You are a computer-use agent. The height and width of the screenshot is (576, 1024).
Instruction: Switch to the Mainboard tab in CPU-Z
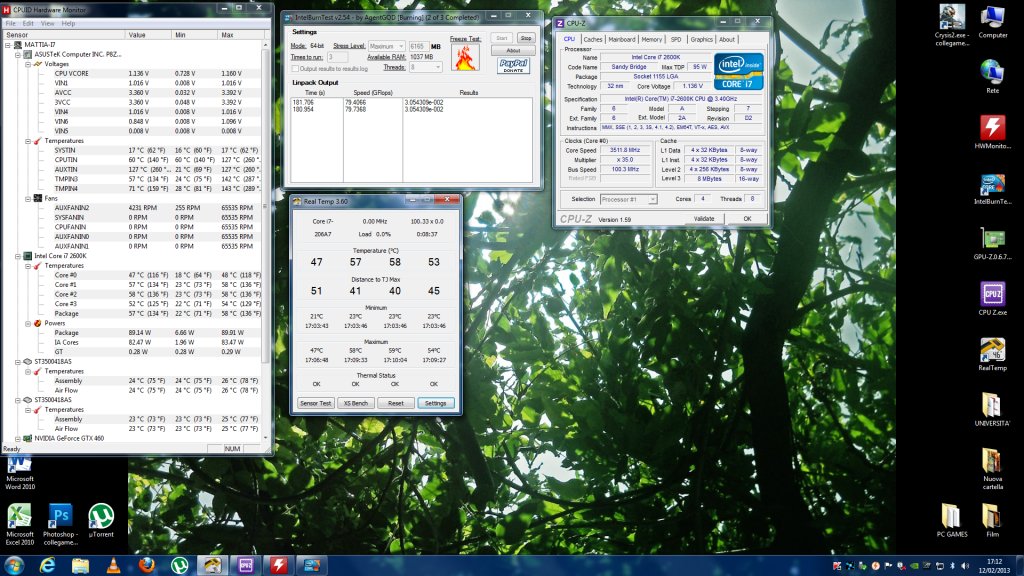(x=622, y=39)
